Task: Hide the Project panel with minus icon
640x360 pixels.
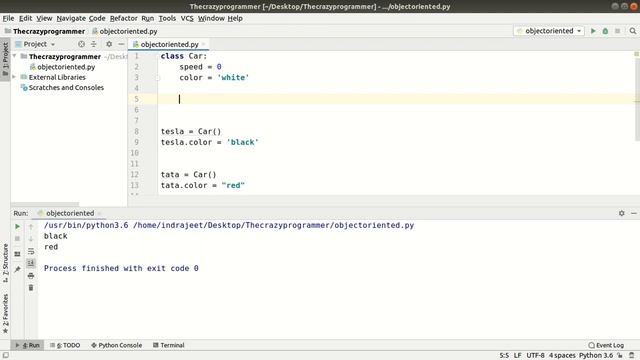Action: 121,44
